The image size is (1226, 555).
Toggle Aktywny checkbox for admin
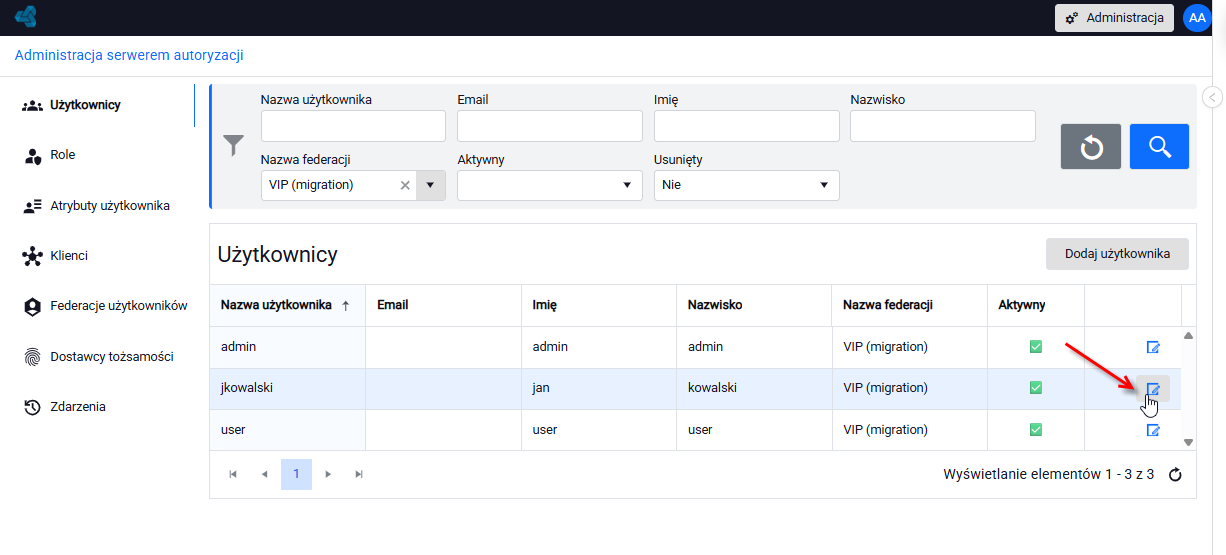[1036, 347]
